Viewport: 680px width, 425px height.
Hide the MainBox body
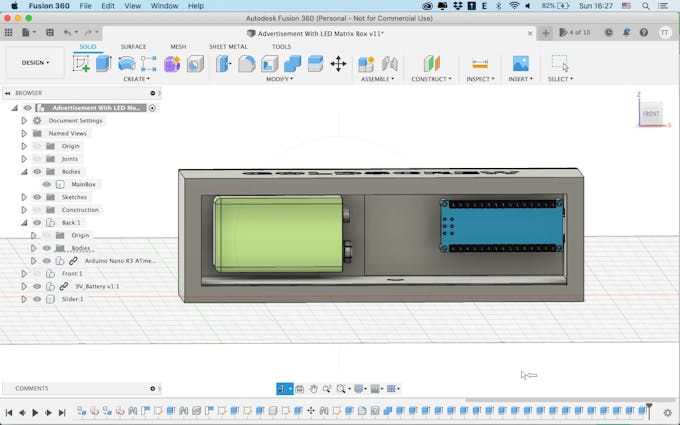pyautogui.click(x=46, y=184)
